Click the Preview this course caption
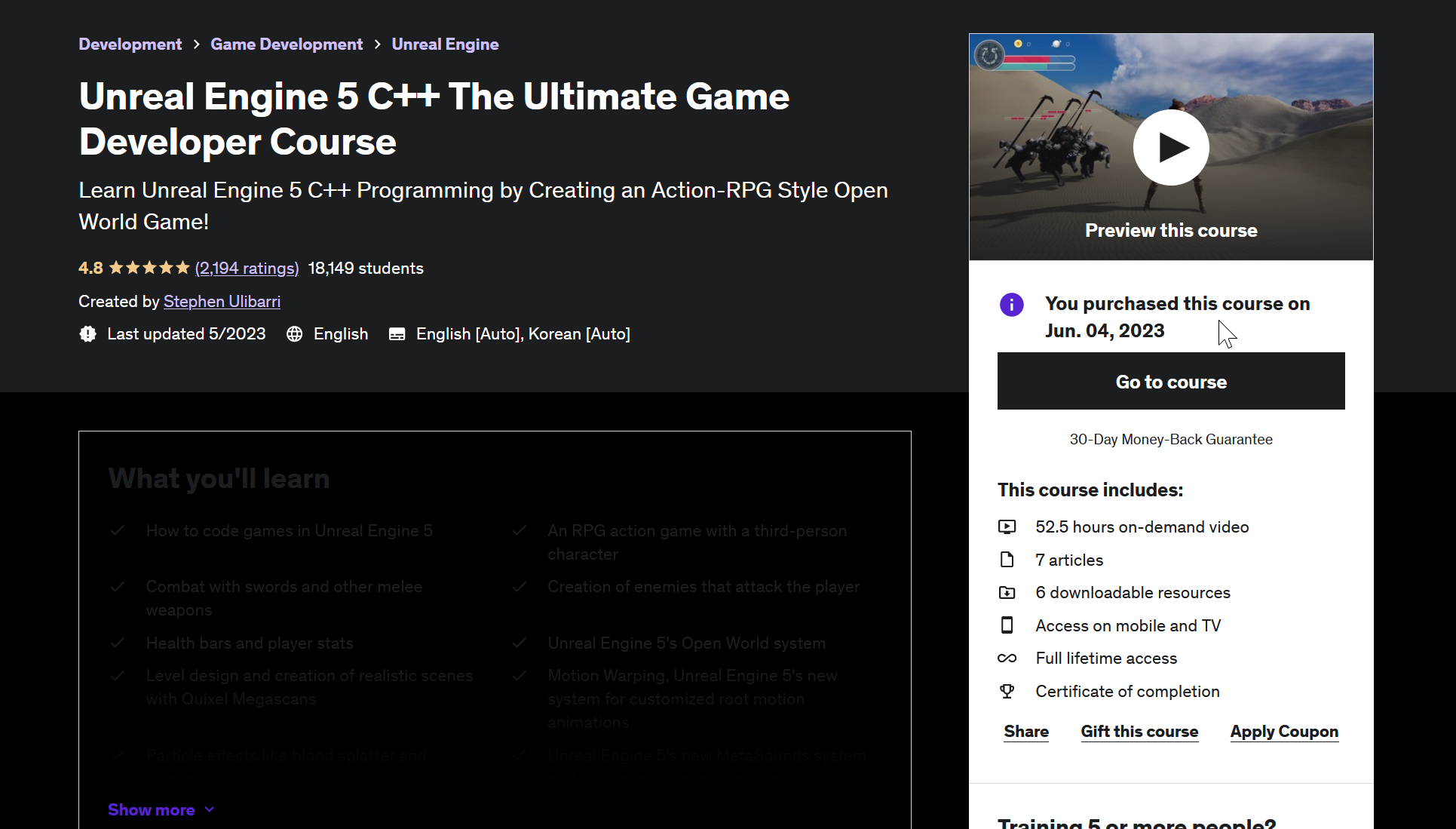The width and height of the screenshot is (1456, 829). (1171, 230)
